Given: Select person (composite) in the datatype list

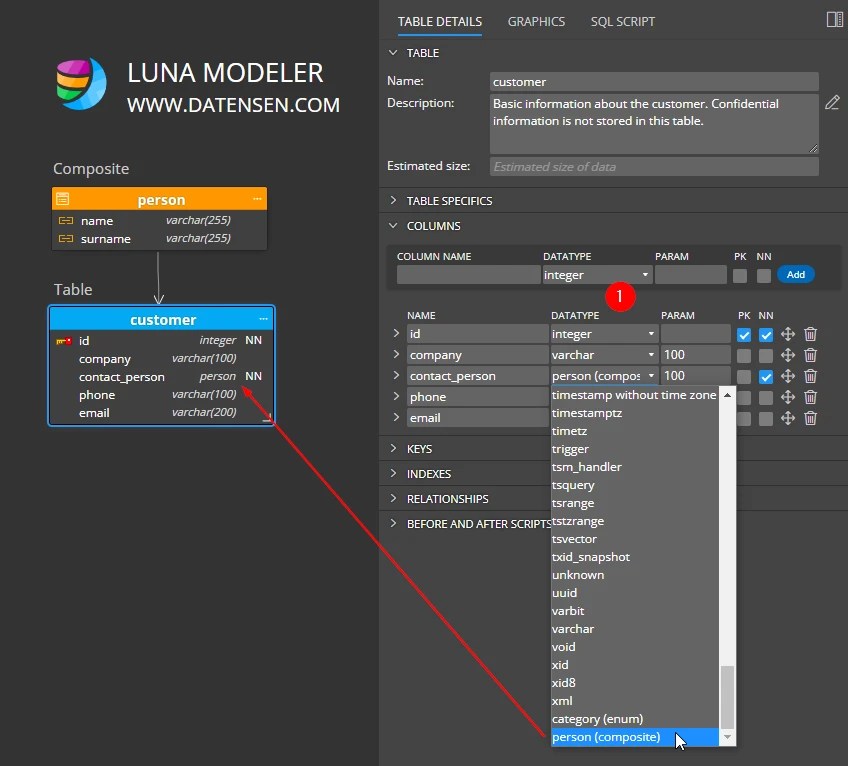Looking at the screenshot, I should [x=607, y=737].
